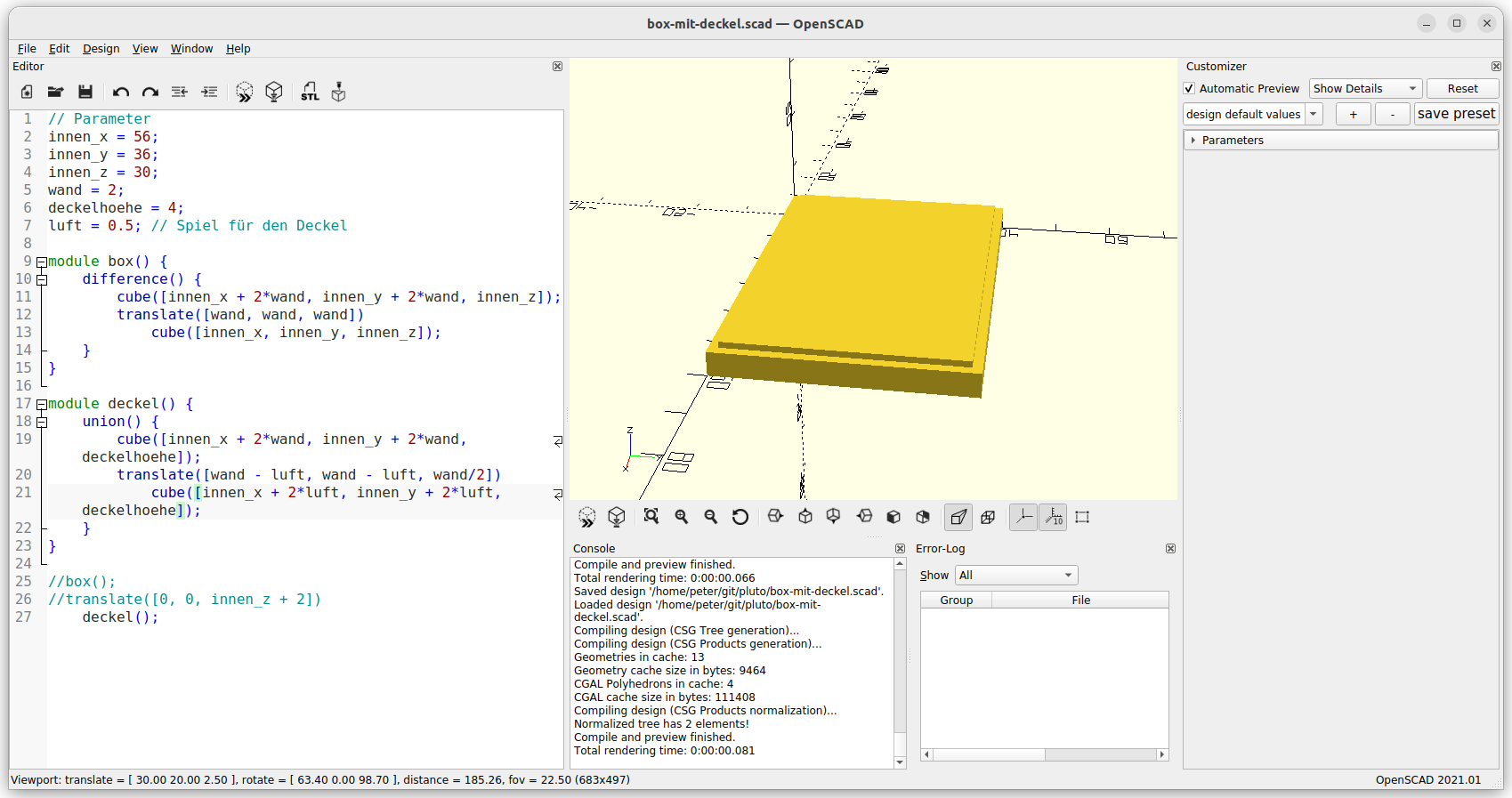Image resolution: width=1512 pixels, height=798 pixels.
Task: Close the Customizer panel
Action: pyautogui.click(x=1496, y=67)
